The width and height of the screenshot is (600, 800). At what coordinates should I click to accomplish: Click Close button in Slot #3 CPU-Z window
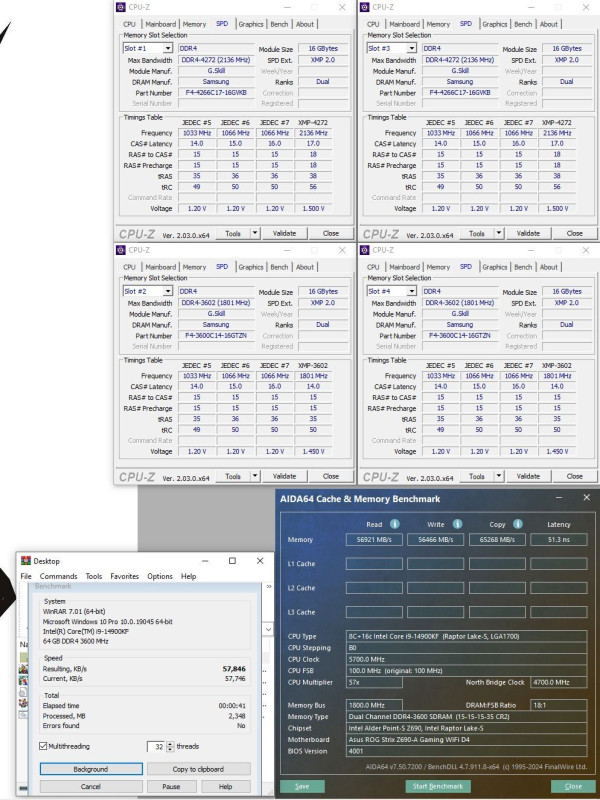[x=574, y=233]
